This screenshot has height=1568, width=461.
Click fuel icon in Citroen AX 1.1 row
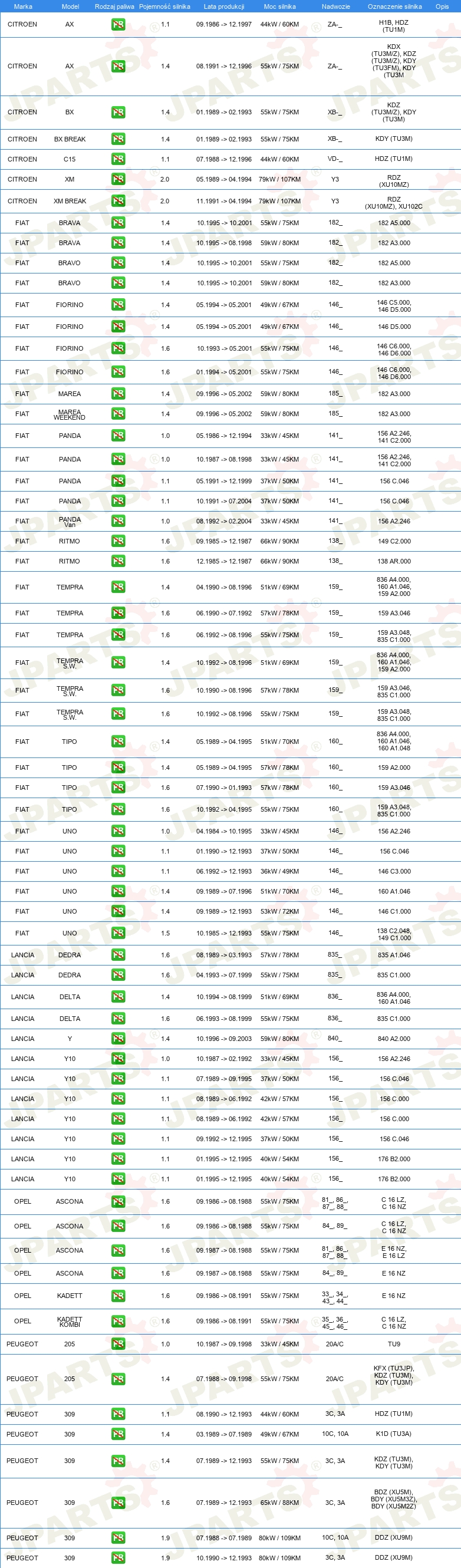pyautogui.click(x=118, y=24)
